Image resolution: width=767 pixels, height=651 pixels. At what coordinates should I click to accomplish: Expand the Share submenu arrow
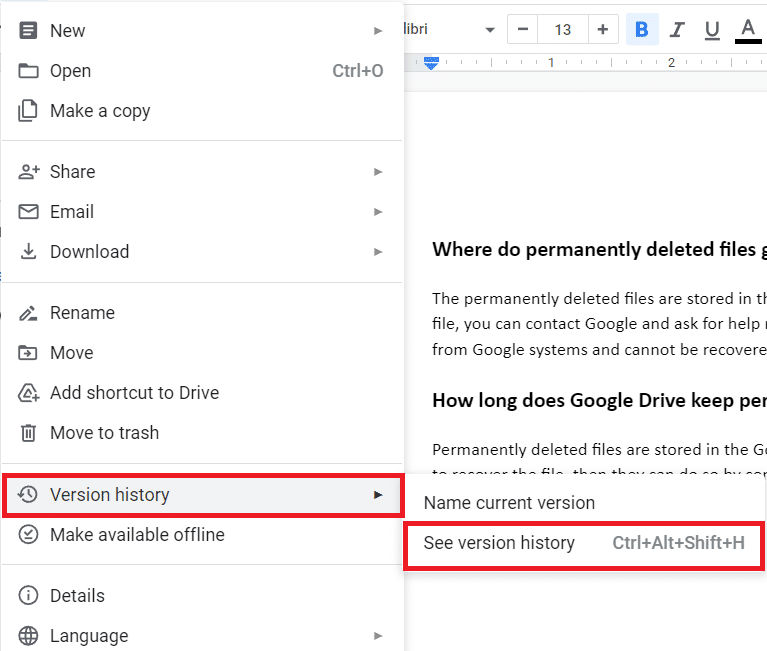point(378,172)
